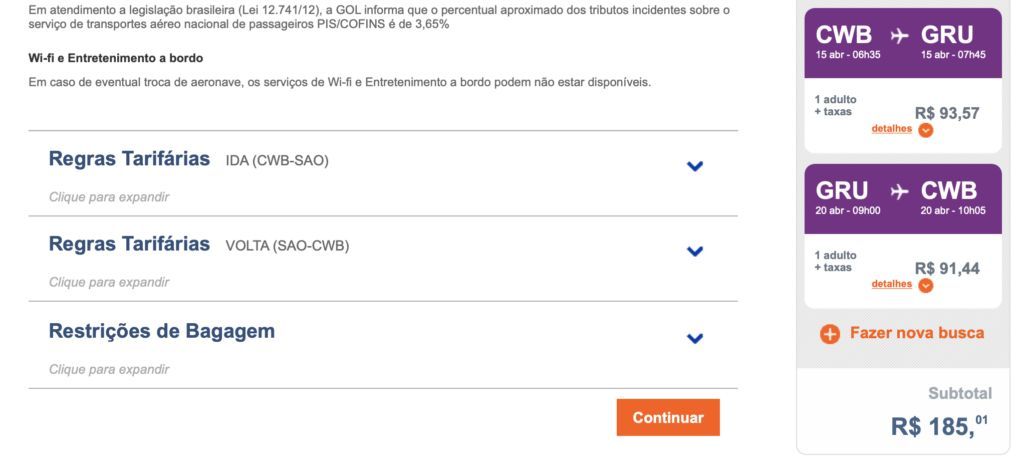The image size is (1024, 464).
Task: Select the 20 abr GRU–CWB purple flight header
Action: coord(902,196)
